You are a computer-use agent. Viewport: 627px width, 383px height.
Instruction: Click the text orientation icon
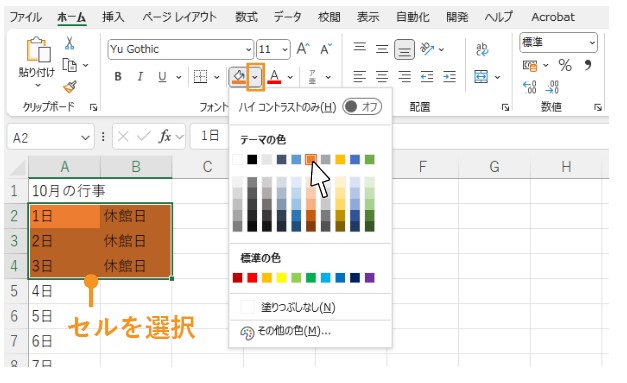(427, 49)
